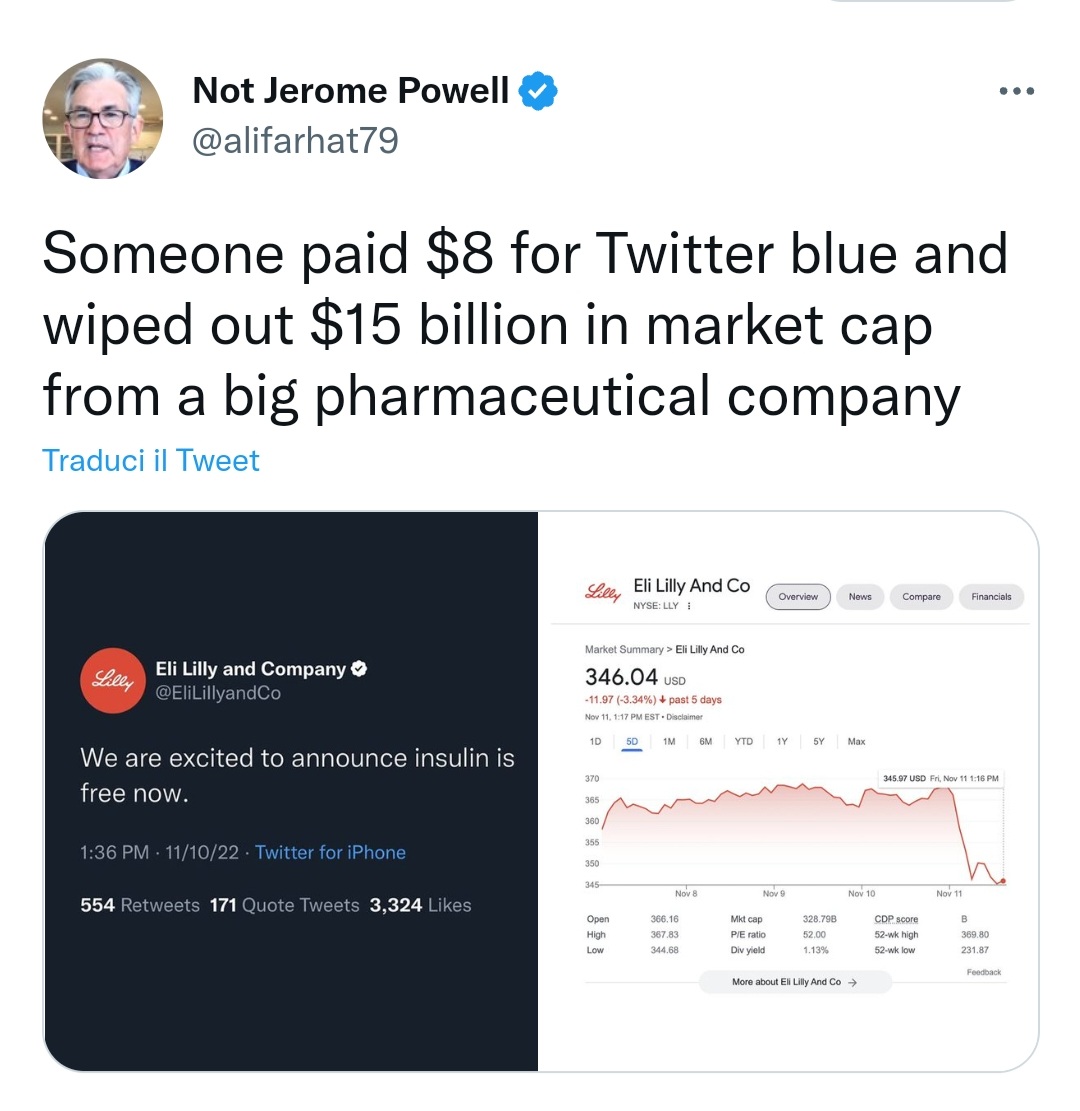Click the Lilly logo in the stock panel
This screenshot has height=1111, width=1080.
pos(602,593)
